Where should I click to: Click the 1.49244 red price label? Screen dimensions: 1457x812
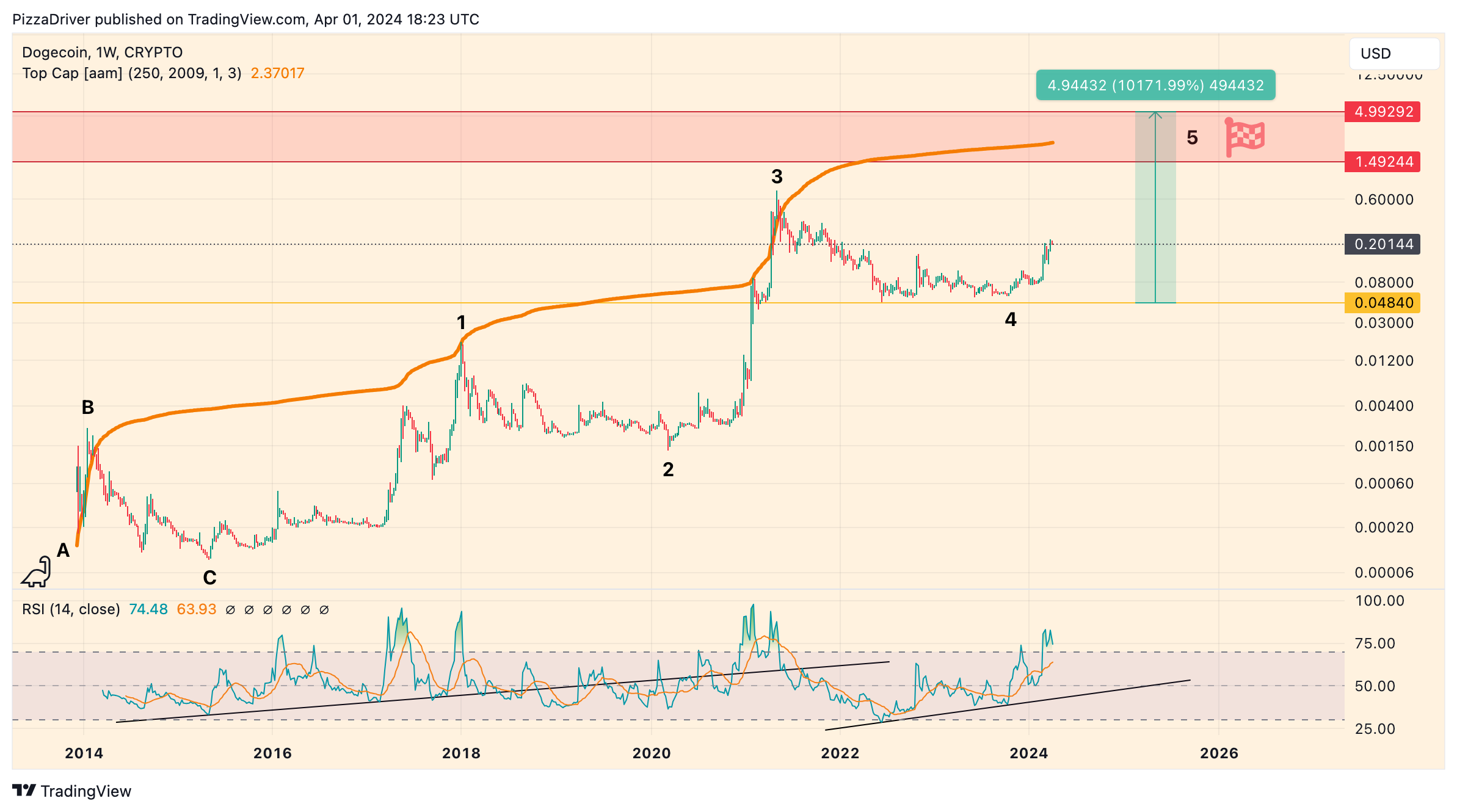1383,162
